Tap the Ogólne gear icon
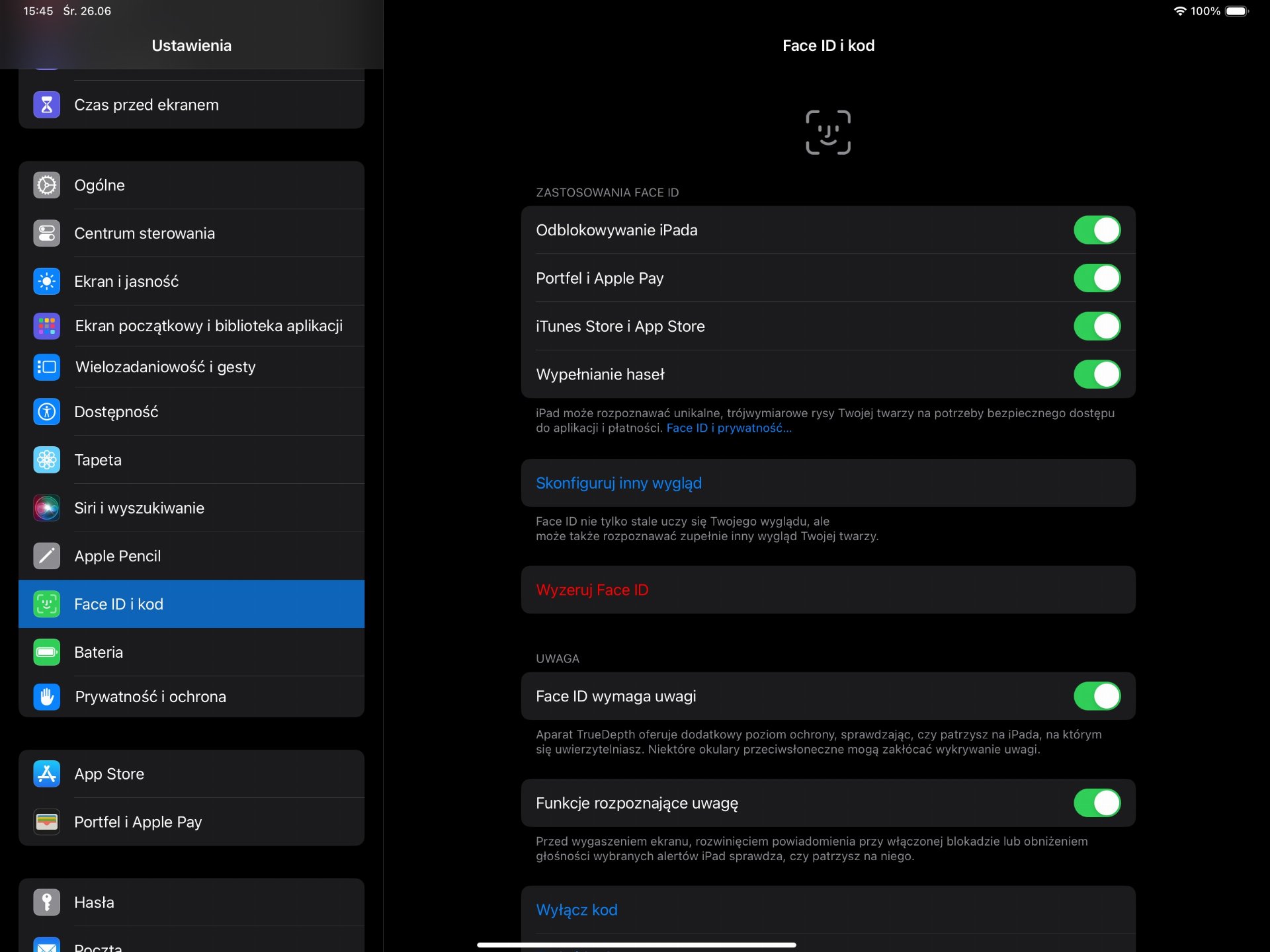 [46, 185]
